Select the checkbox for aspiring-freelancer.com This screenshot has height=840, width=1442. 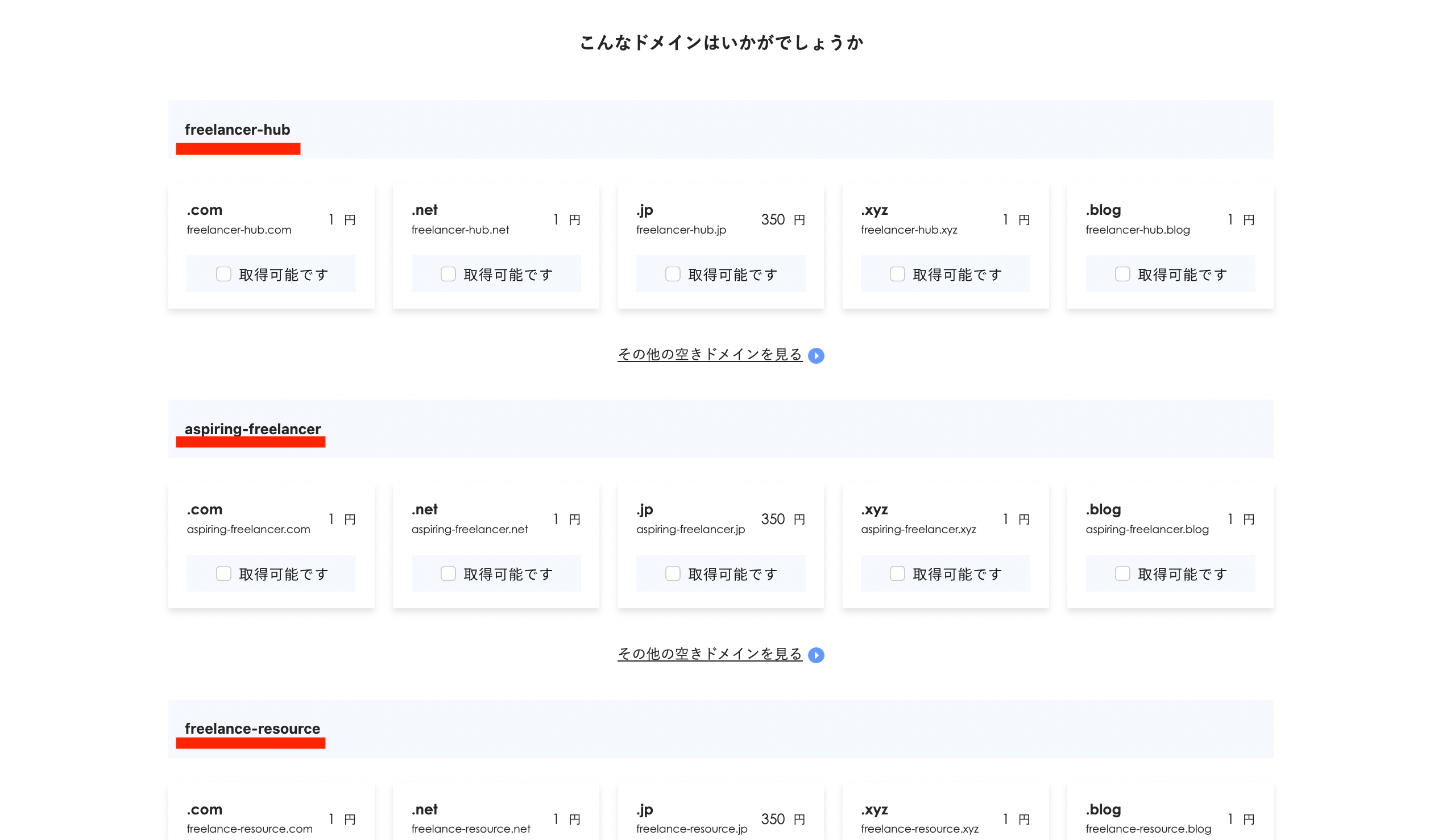pos(223,573)
